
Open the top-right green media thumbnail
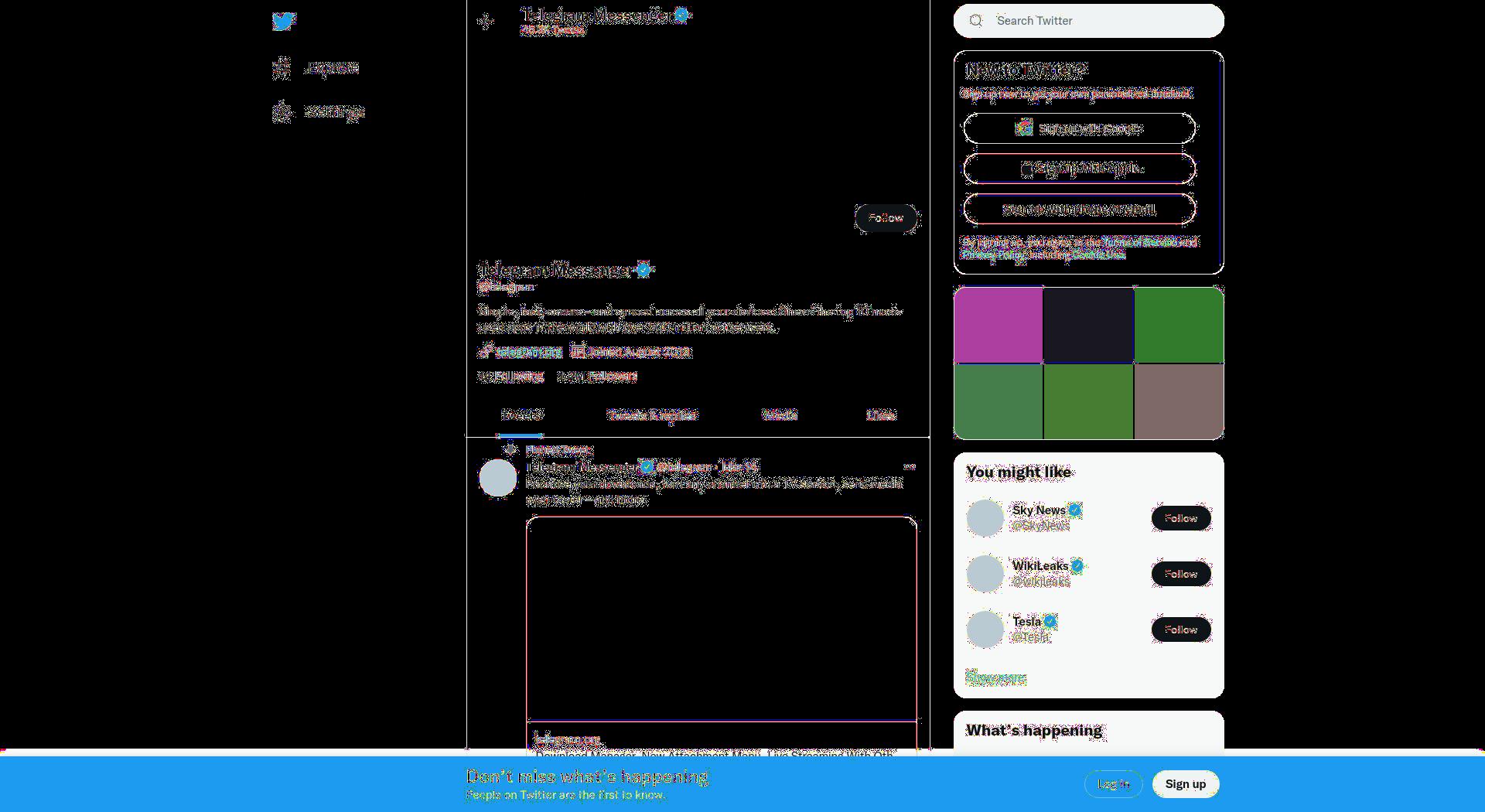(x=1179, y=325)
